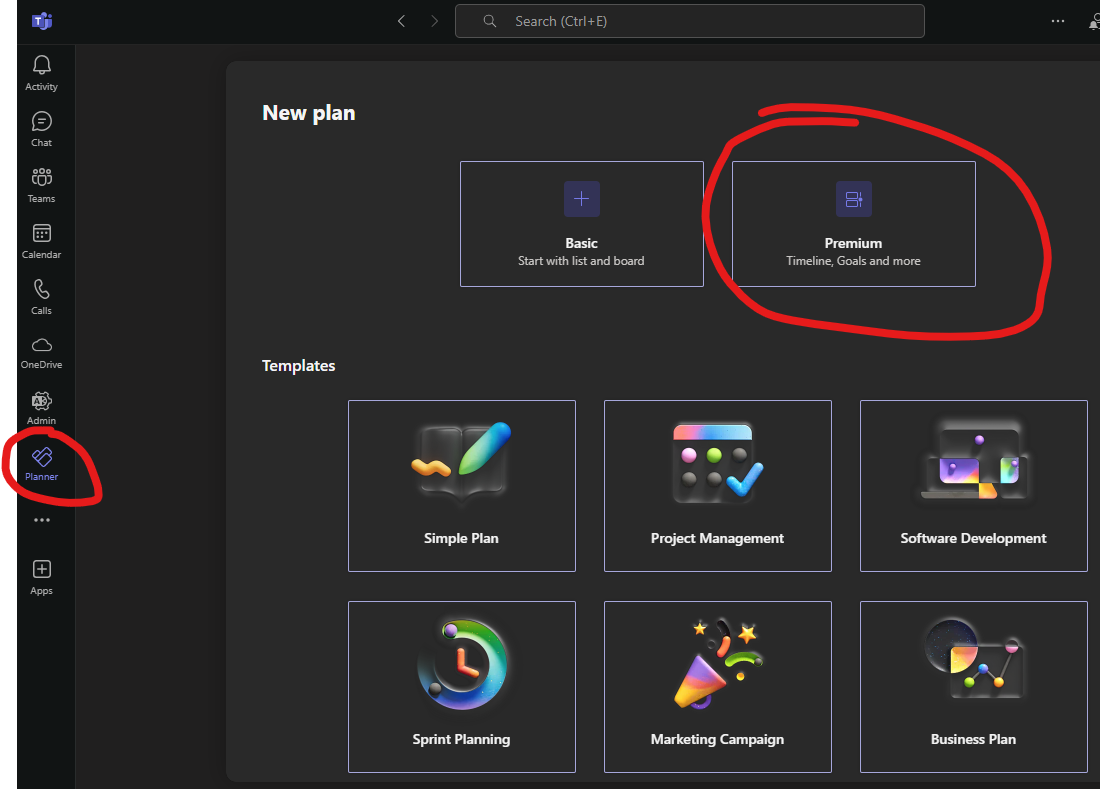Image resolution: width=1100 pixels, height=789 pixels.
Task: Click the 'Templates' heading
Action: [x=298, y=365]
